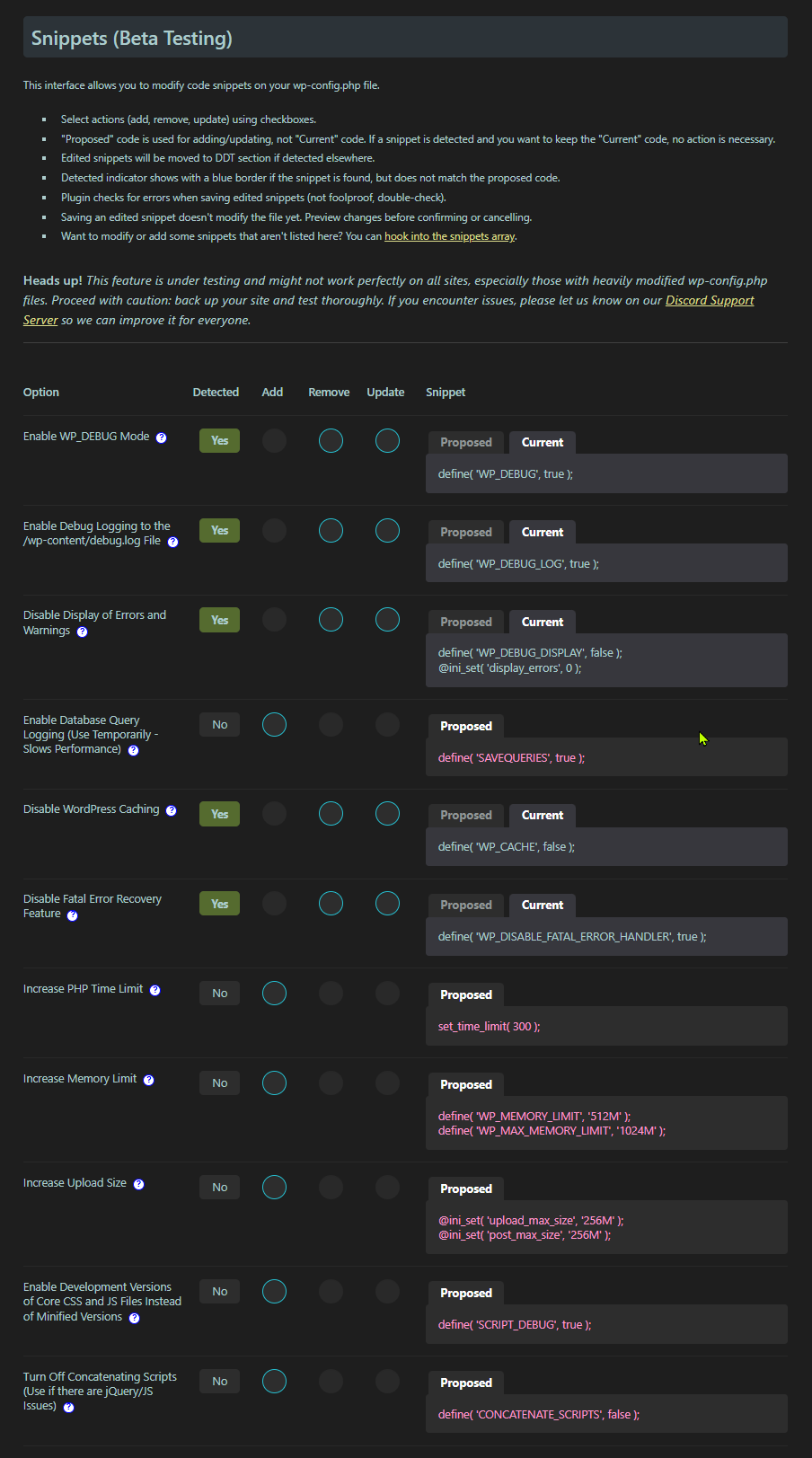
Task: Select Current tab for WP_DEBUG snippet
Action: click(x=543, y=442)
